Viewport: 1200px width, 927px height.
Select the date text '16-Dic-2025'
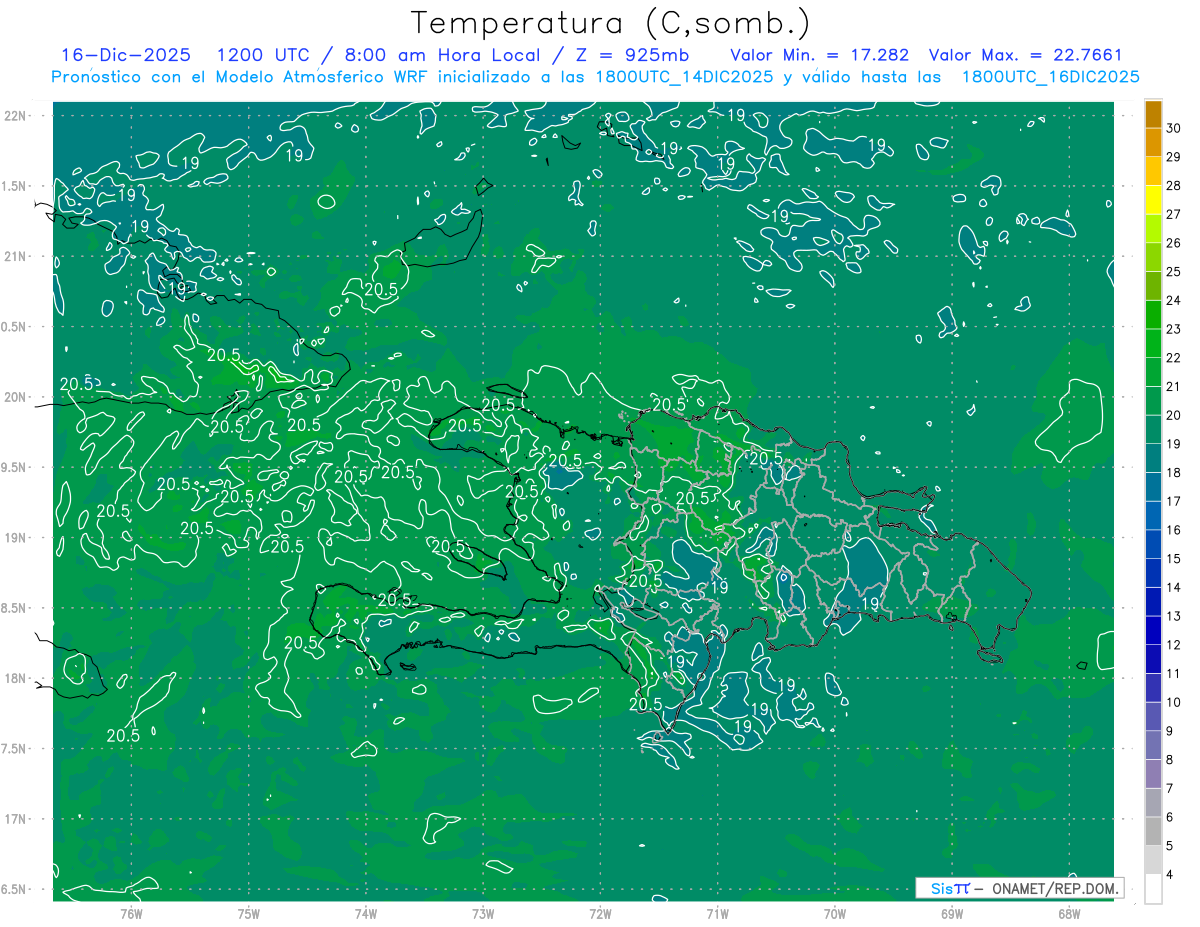point(126,55)
